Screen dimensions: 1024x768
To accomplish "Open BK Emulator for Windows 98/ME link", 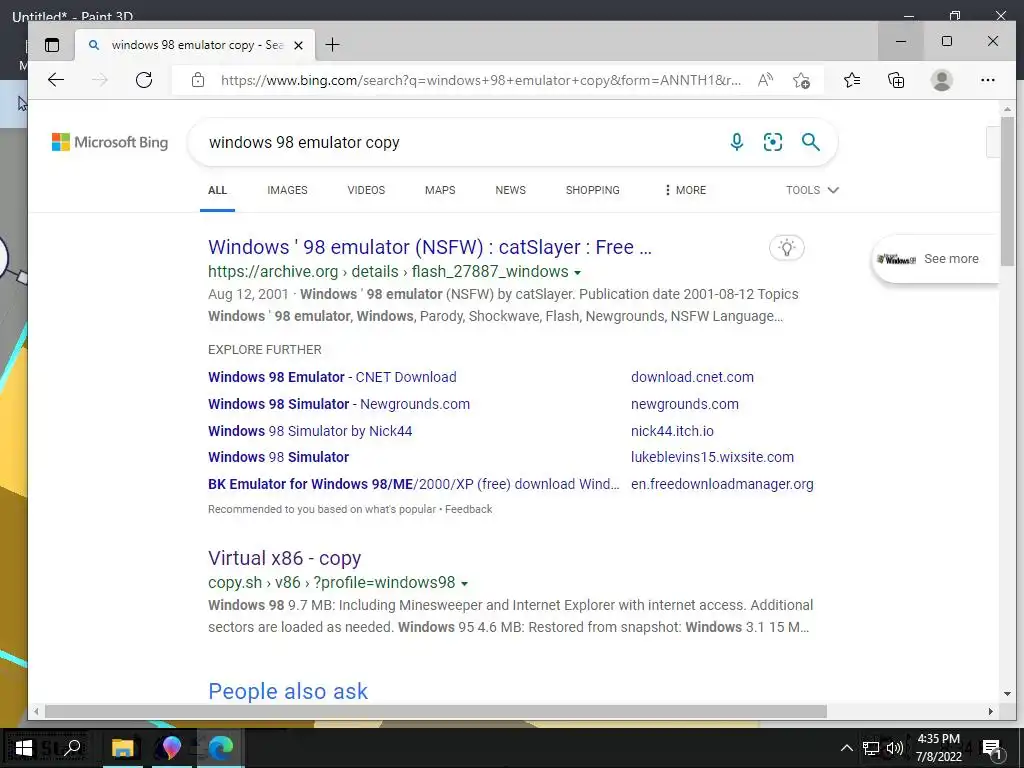I will click(x=414, y=484).
